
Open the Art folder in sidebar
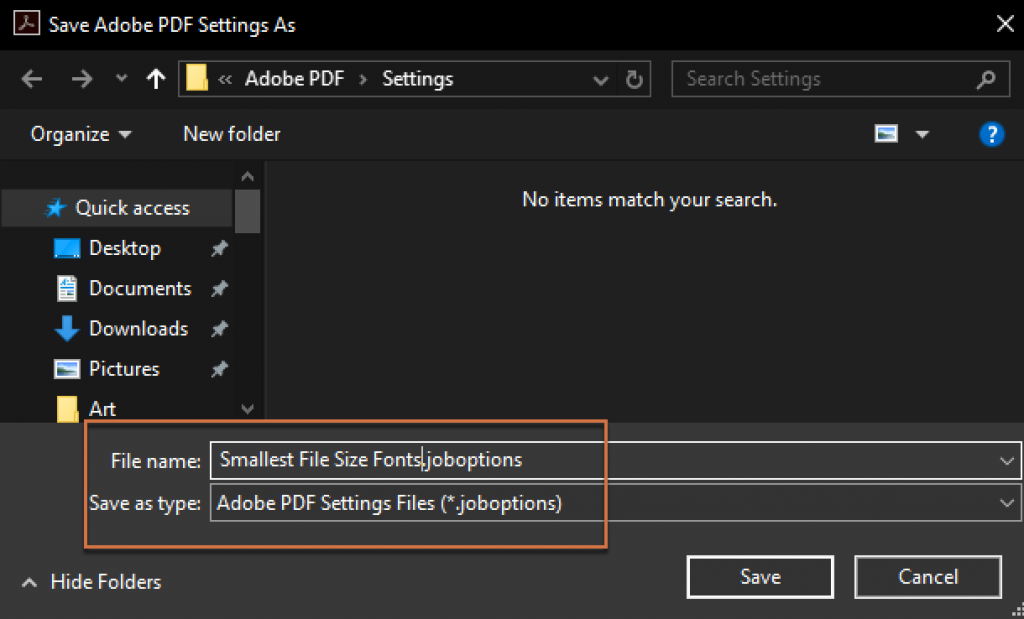(103, 409)
